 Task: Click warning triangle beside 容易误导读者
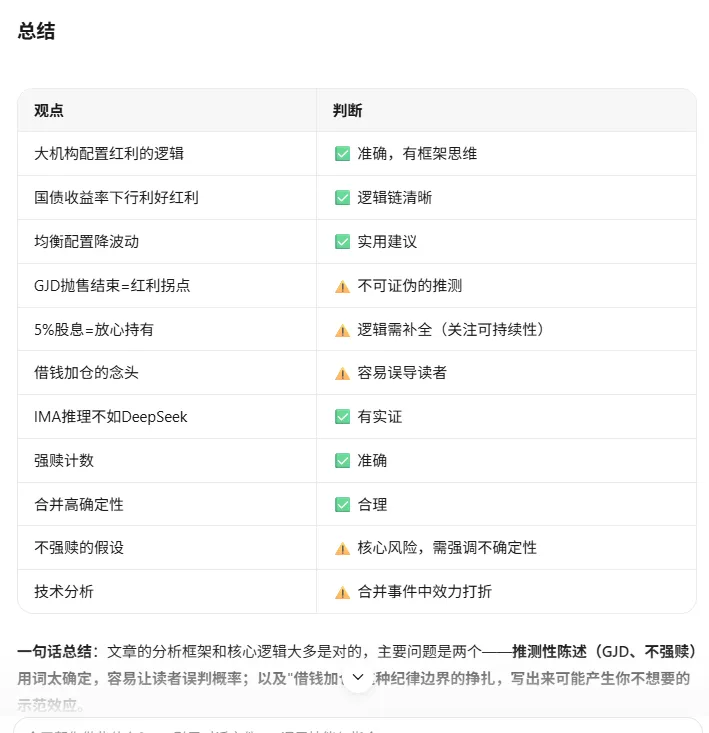pos(343,374)
